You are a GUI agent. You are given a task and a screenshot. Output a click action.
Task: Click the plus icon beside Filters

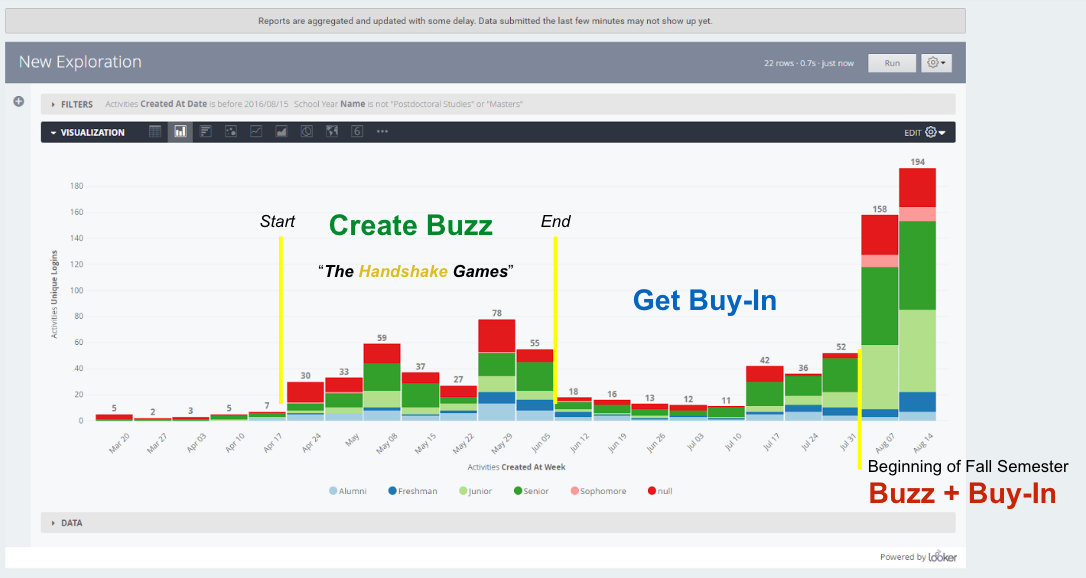tap(19, 102)
